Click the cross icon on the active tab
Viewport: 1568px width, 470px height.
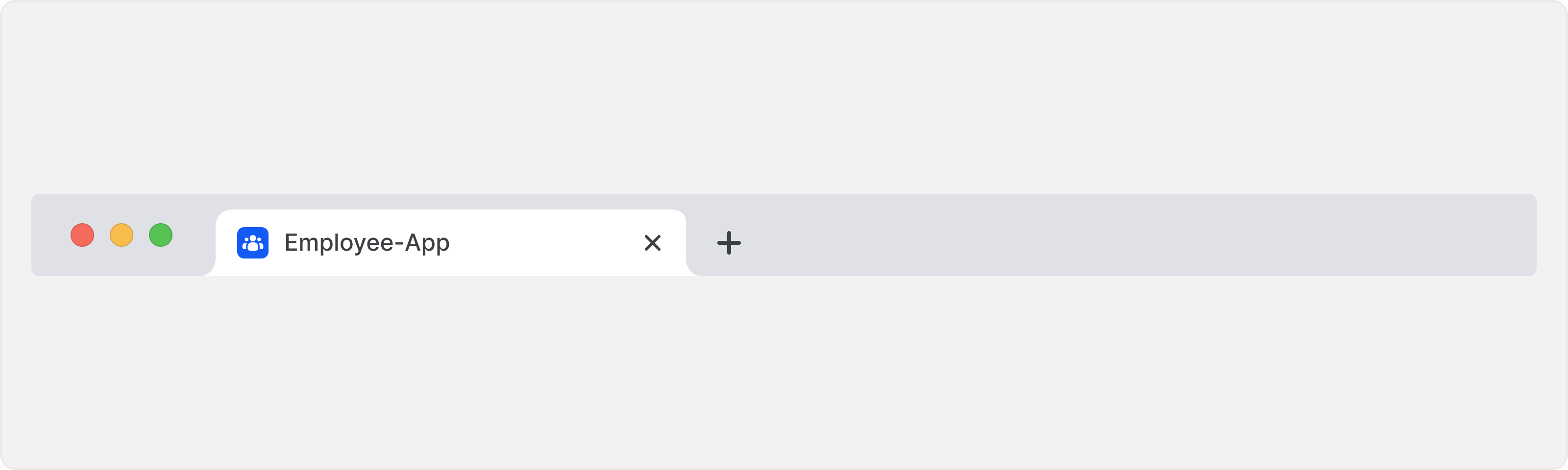[653, 243]
